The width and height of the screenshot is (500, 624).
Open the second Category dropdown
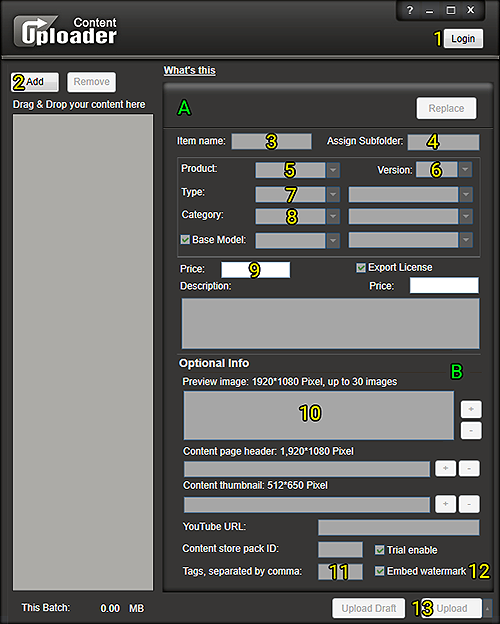click(465, 216)
